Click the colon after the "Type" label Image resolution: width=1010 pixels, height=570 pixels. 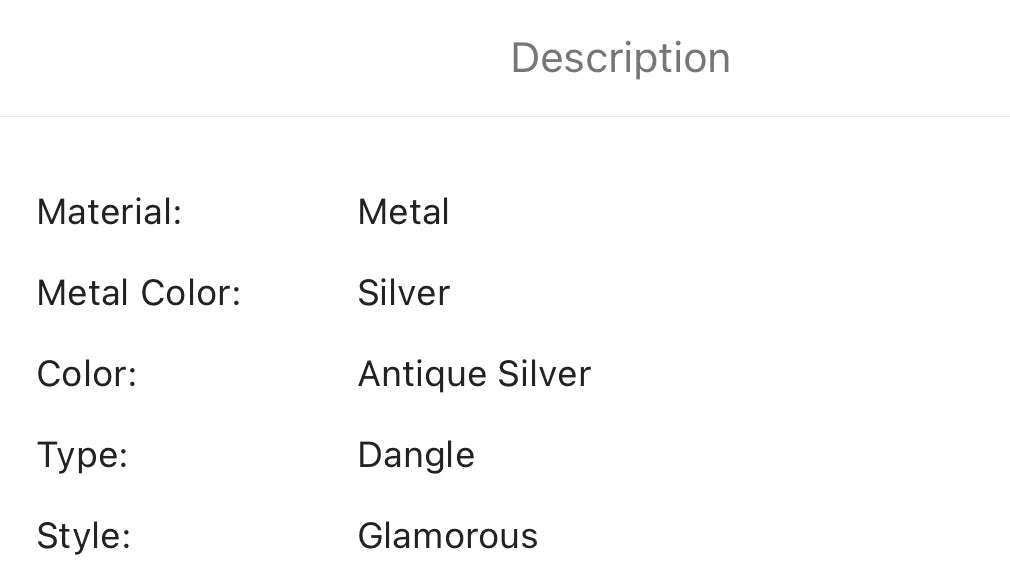pyautogui.click(x=123, y=457)
